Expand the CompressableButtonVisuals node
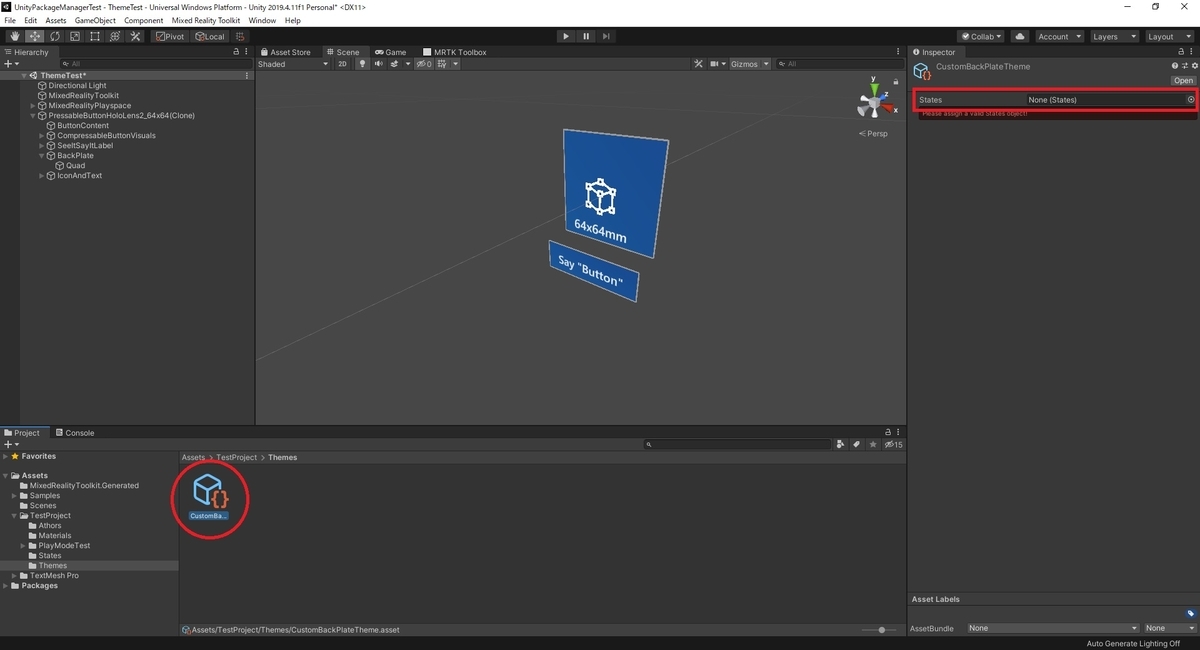1200x650 pixels. click(42, 136)
